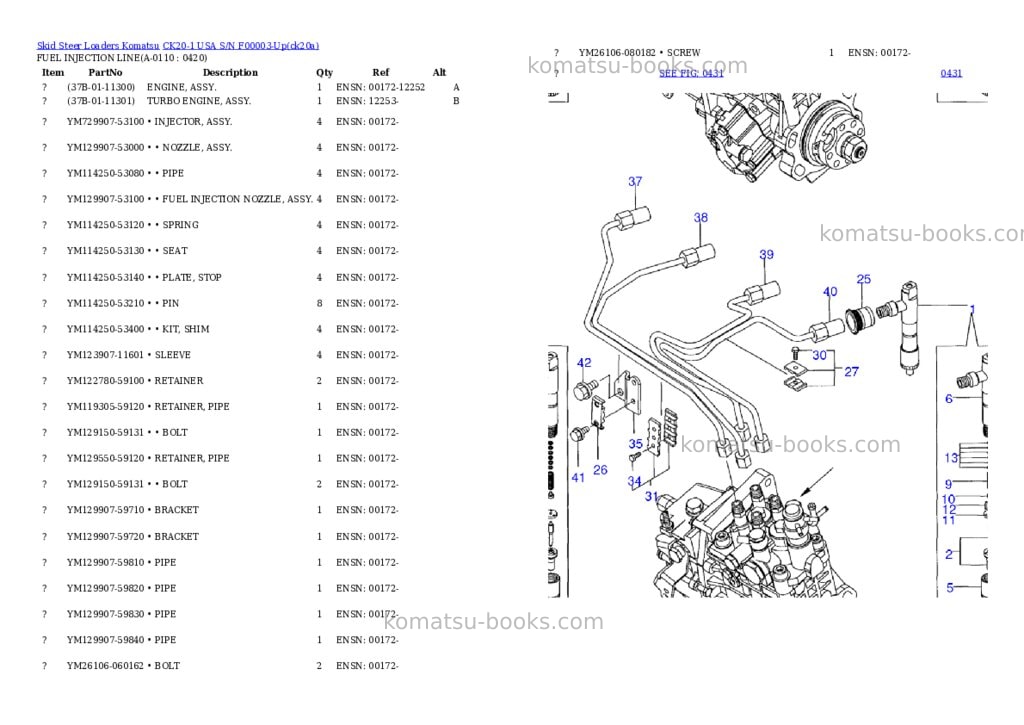The width and height of the screenshot is (1024, 725).
Task: Click callout number 34 in diagram
Action: click(634, 481)
